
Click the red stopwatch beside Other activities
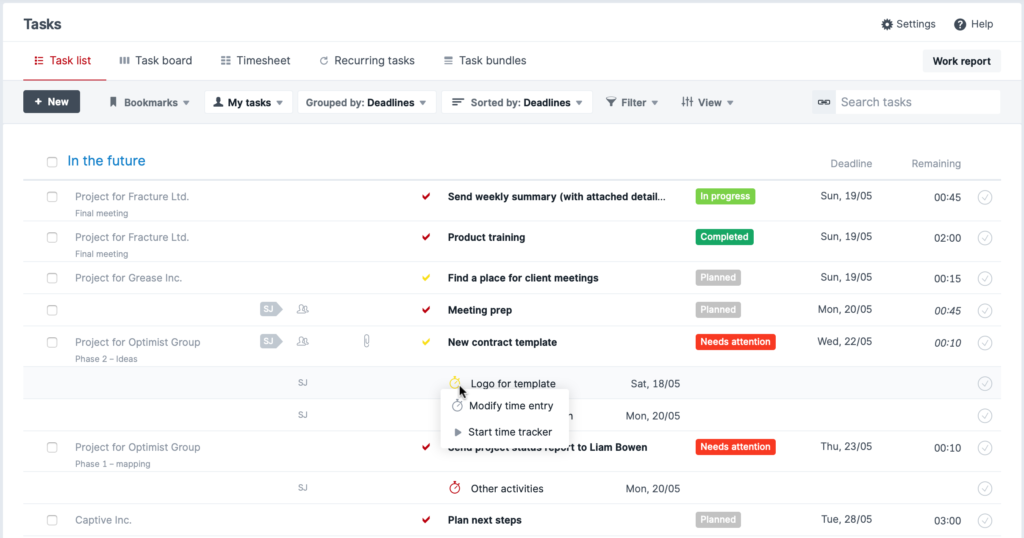tap(455, 488)
